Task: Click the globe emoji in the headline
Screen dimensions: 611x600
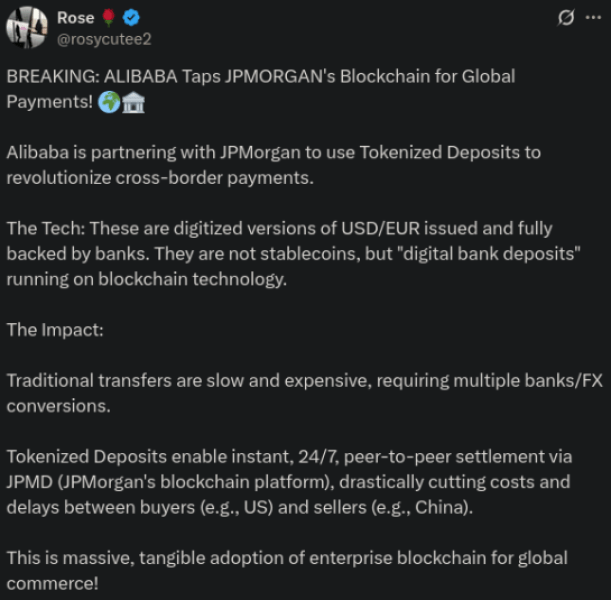Action: (x=109, y=103)
